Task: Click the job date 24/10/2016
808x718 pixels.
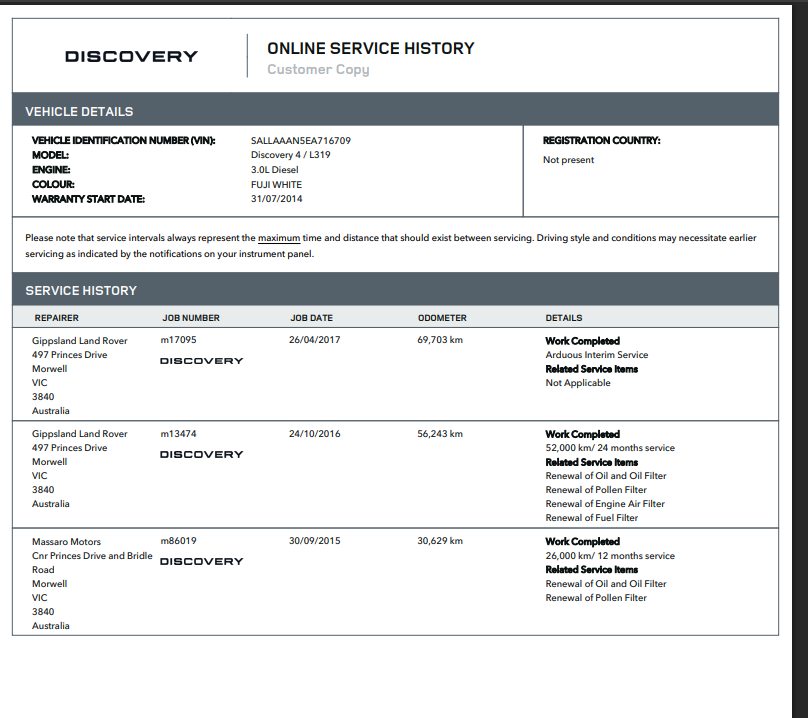Action: tap(315, 434)
